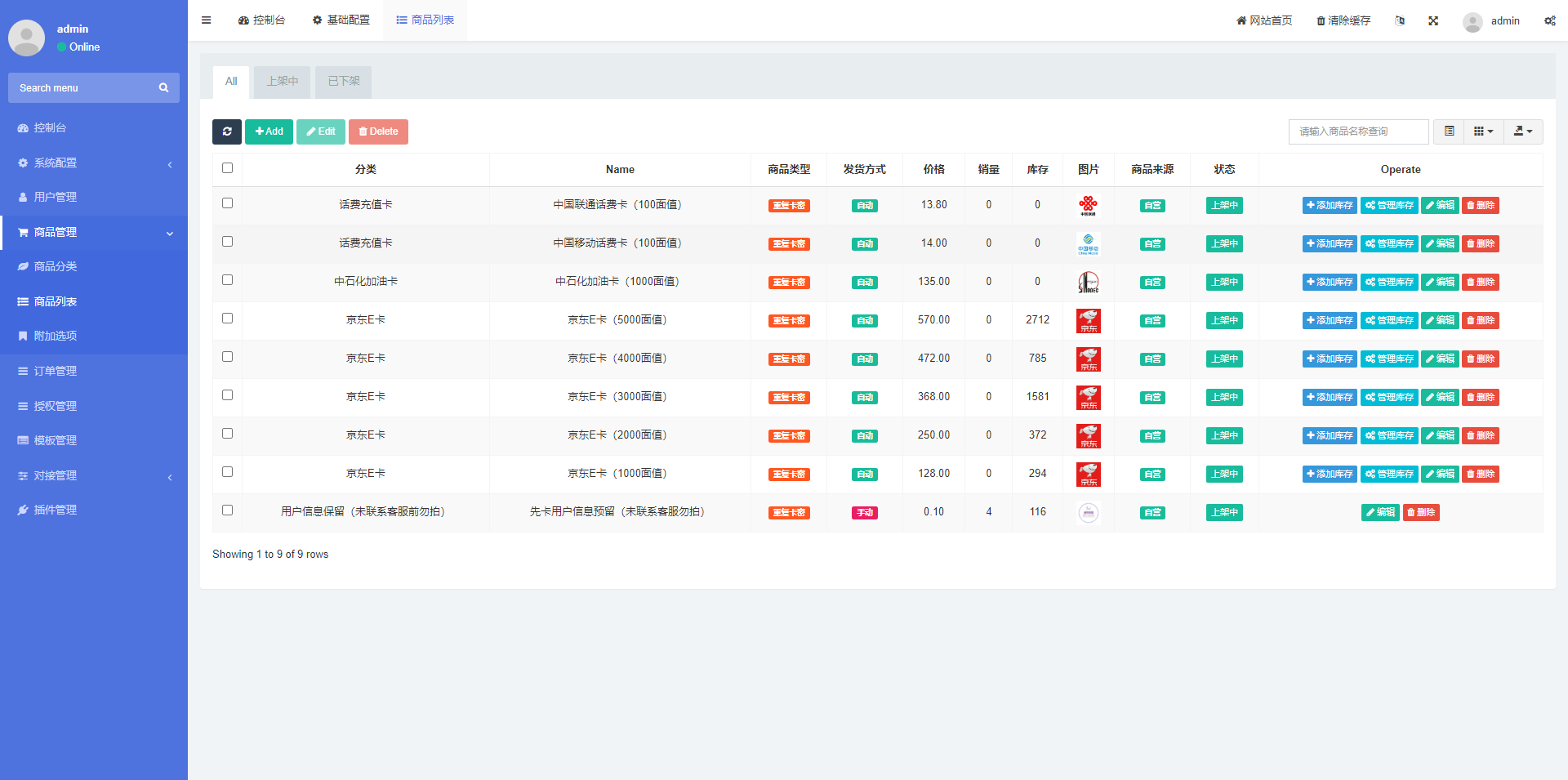This screenshot has height=780, width=1568.
Task: Click the Sinopec product thumbnail
Action: 1089,282
